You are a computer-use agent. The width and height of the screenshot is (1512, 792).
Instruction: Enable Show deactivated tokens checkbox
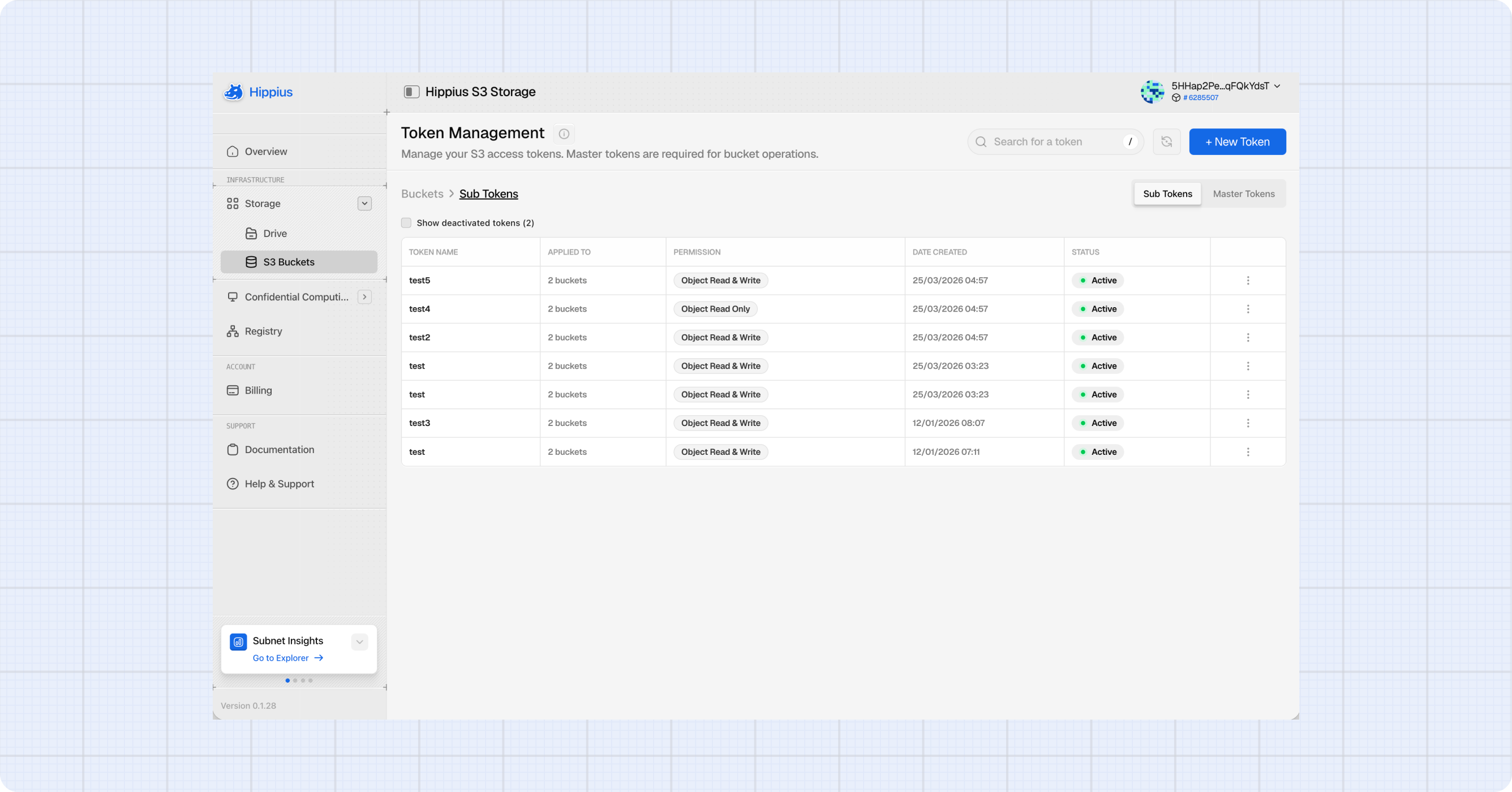406,223
